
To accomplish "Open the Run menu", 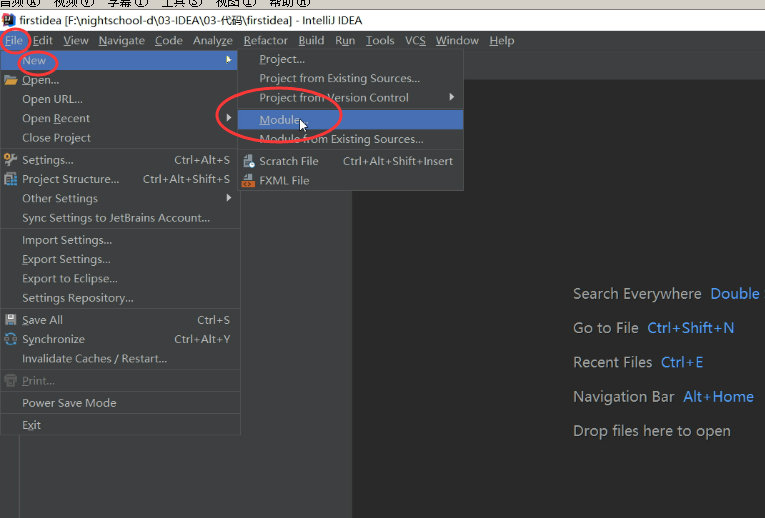I will point(345,40).
